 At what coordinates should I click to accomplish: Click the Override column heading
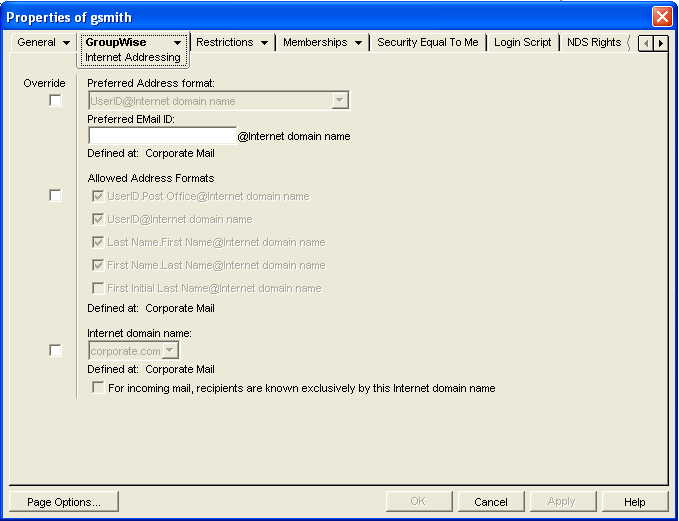click(44, 83)
